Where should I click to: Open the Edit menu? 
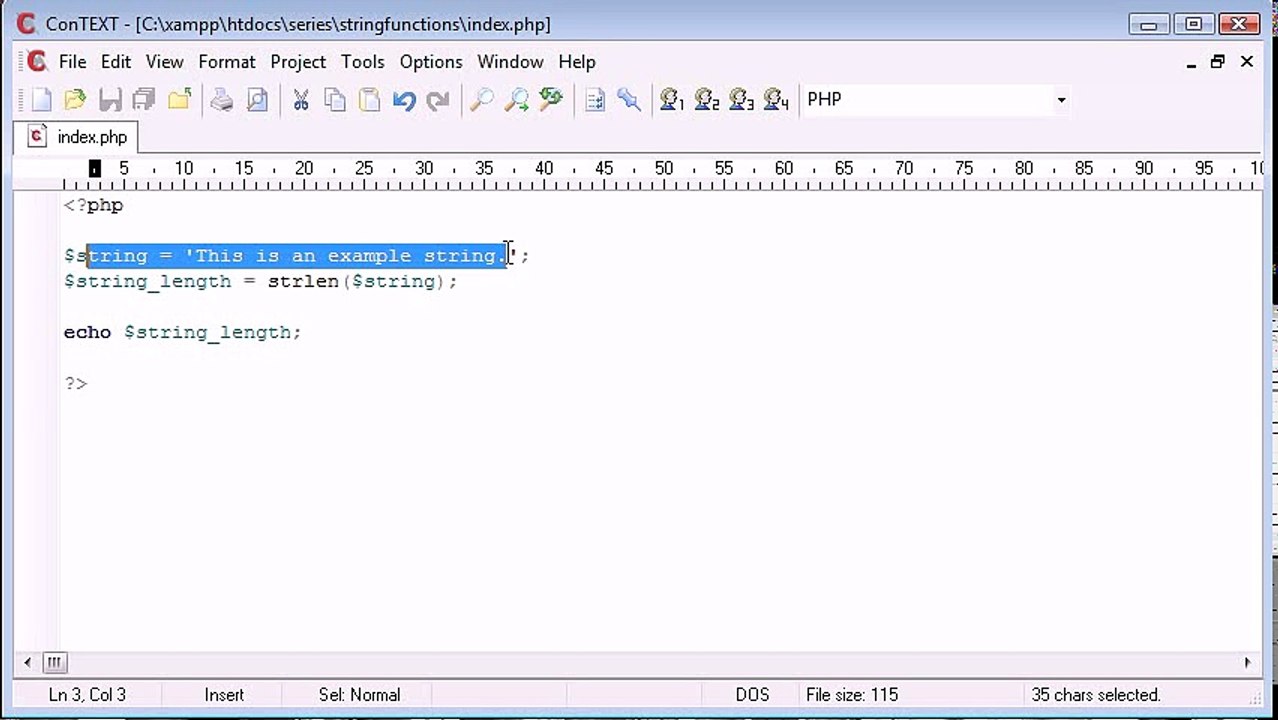click(x=116, y=62)
